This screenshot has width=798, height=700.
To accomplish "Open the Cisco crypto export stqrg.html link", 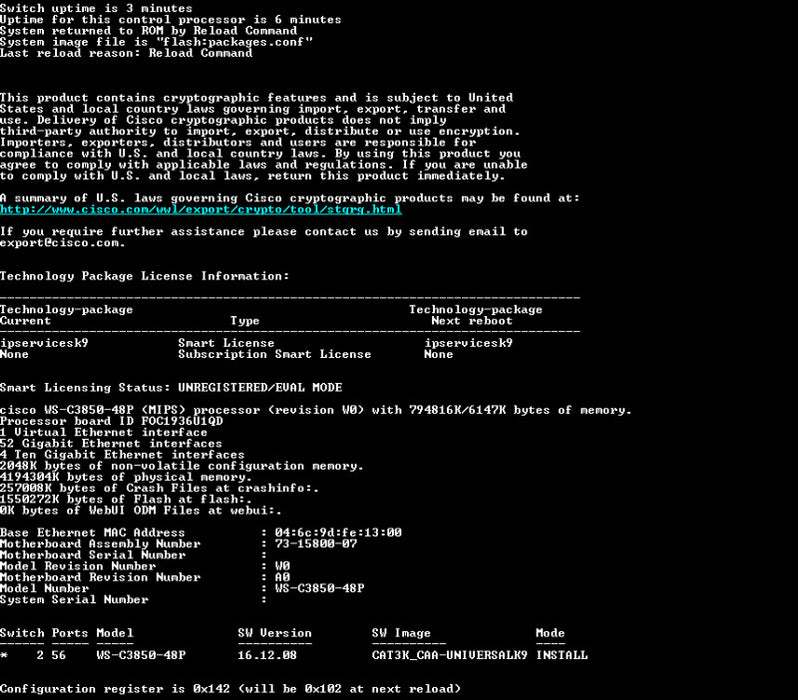I will [201, 209].
